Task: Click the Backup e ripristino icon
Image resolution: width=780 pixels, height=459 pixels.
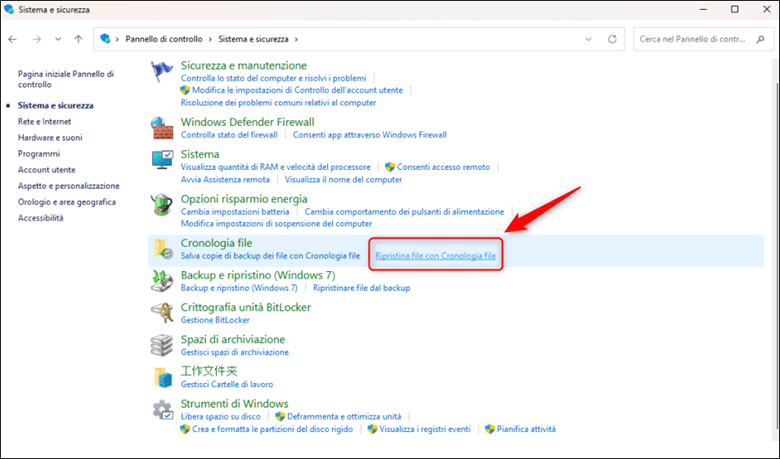Action: 162,282
